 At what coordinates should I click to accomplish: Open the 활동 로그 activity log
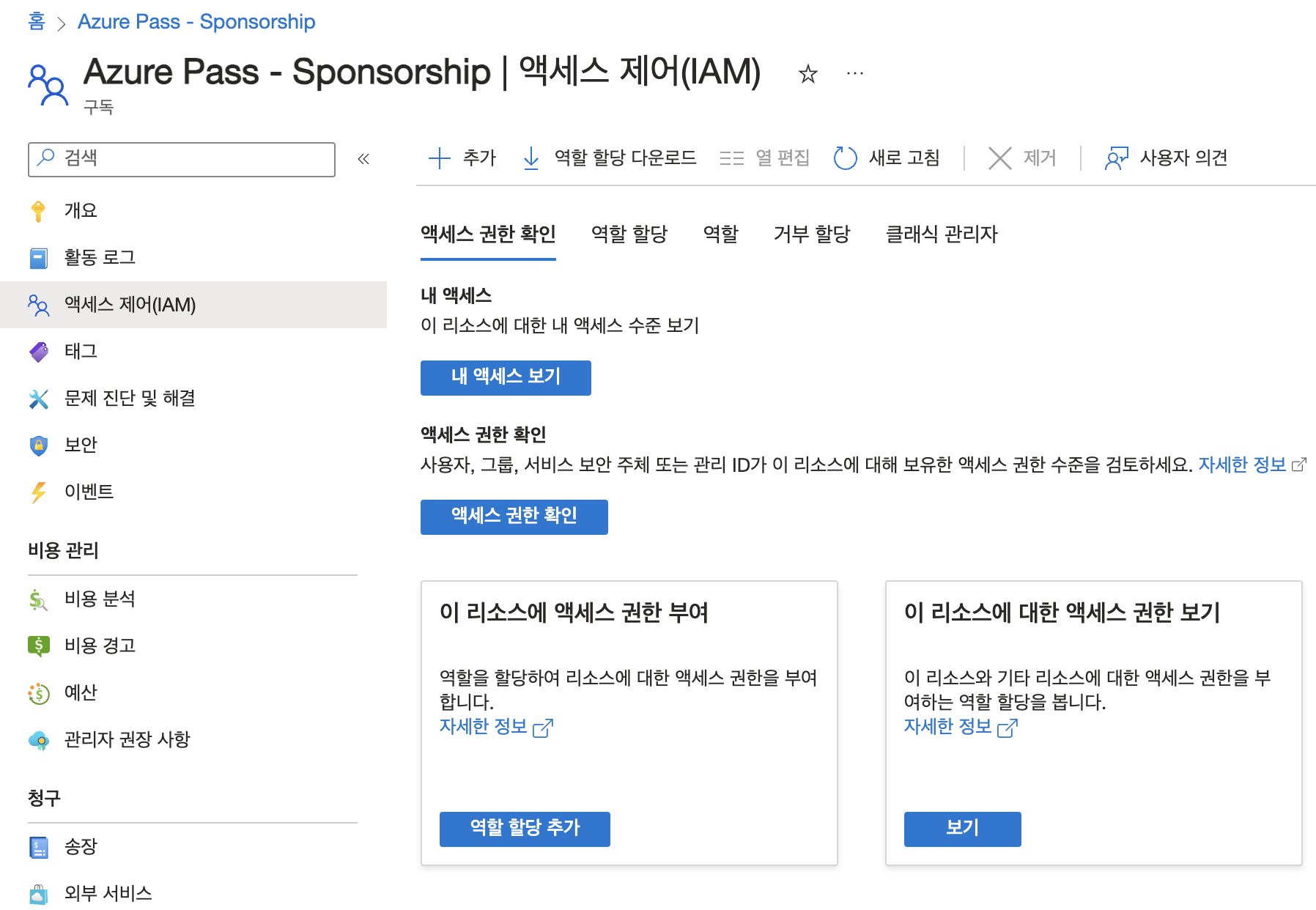[x=99, y=258]
